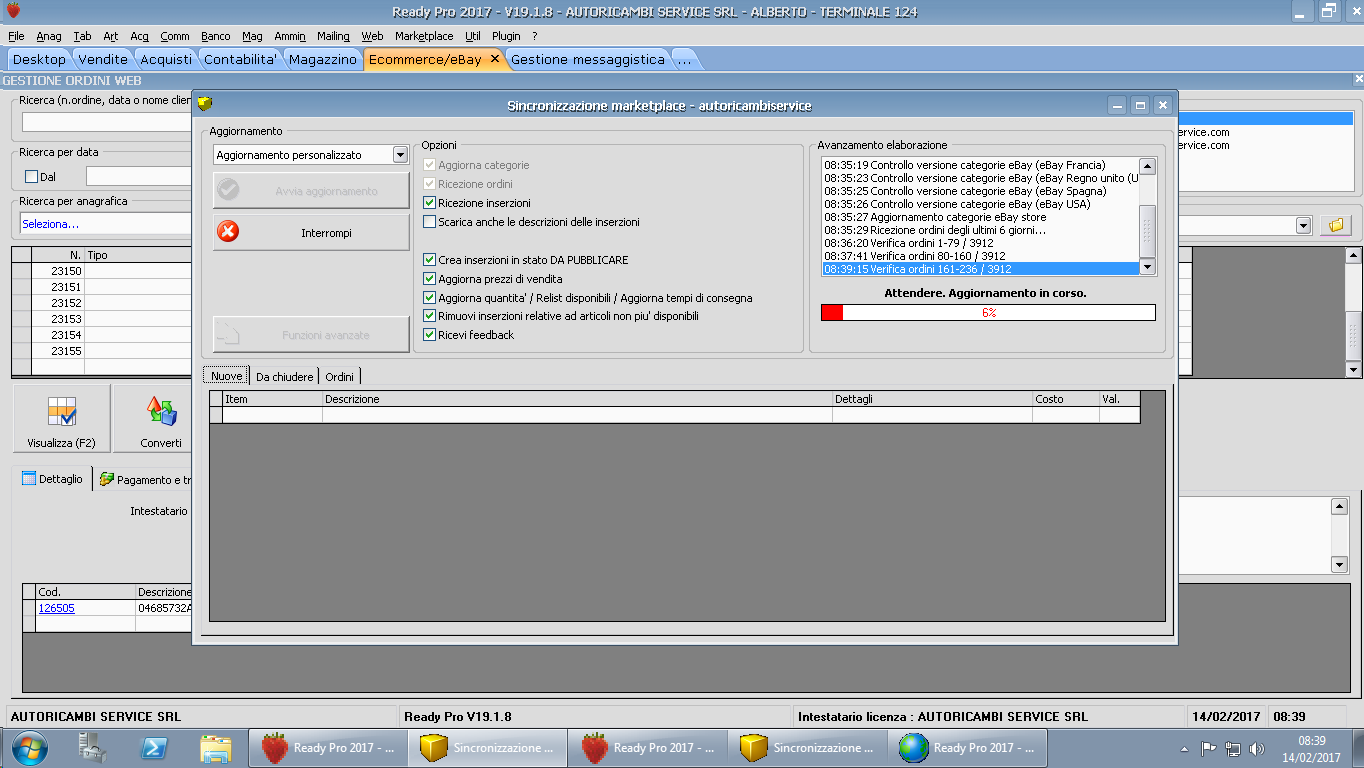Screen dimensions: 1364x768
Task: Click the Interrompi button to stop the update
Action: 311,232
